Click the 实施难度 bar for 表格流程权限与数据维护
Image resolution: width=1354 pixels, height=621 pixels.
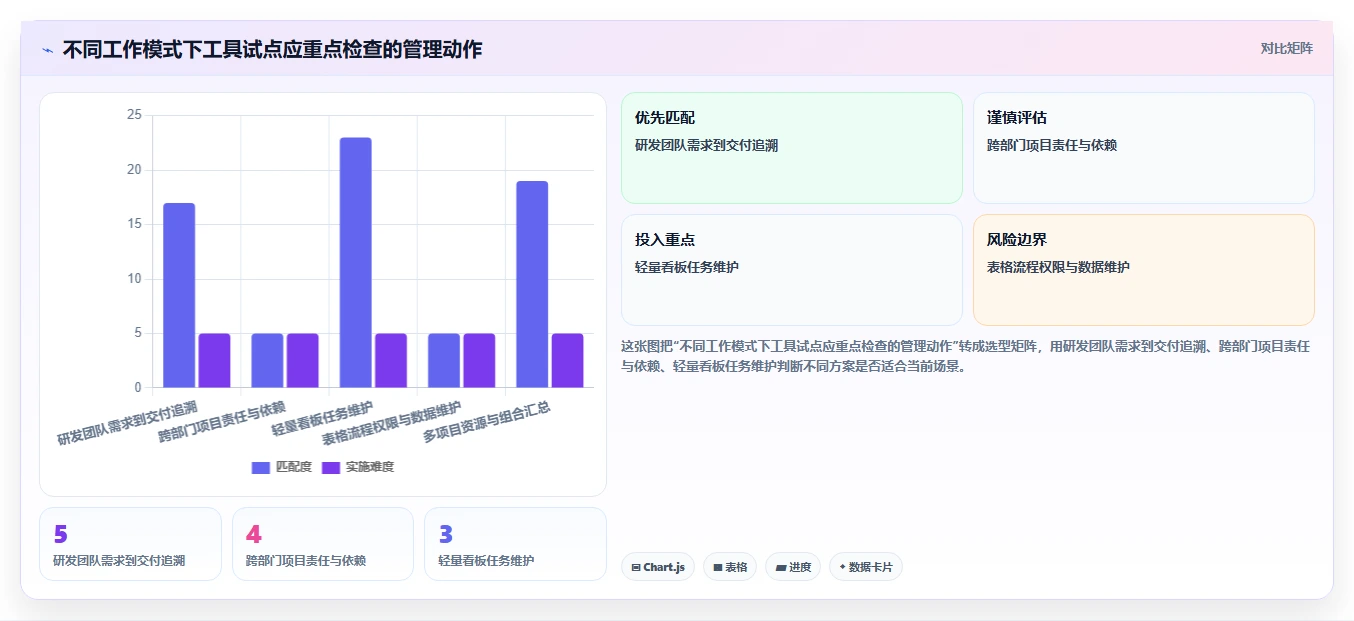point(479,360)
